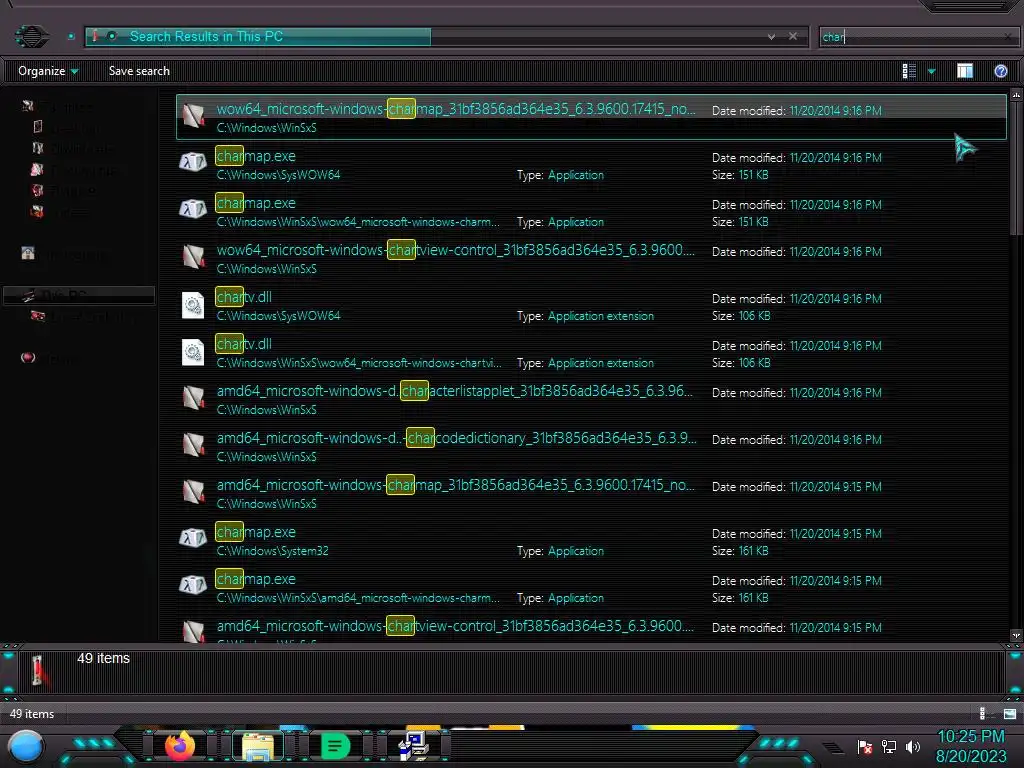This screenshot has width=1024, height=768.
Task: Click the folder icon of wow64 chartview-control result
Action: (193, 257)
